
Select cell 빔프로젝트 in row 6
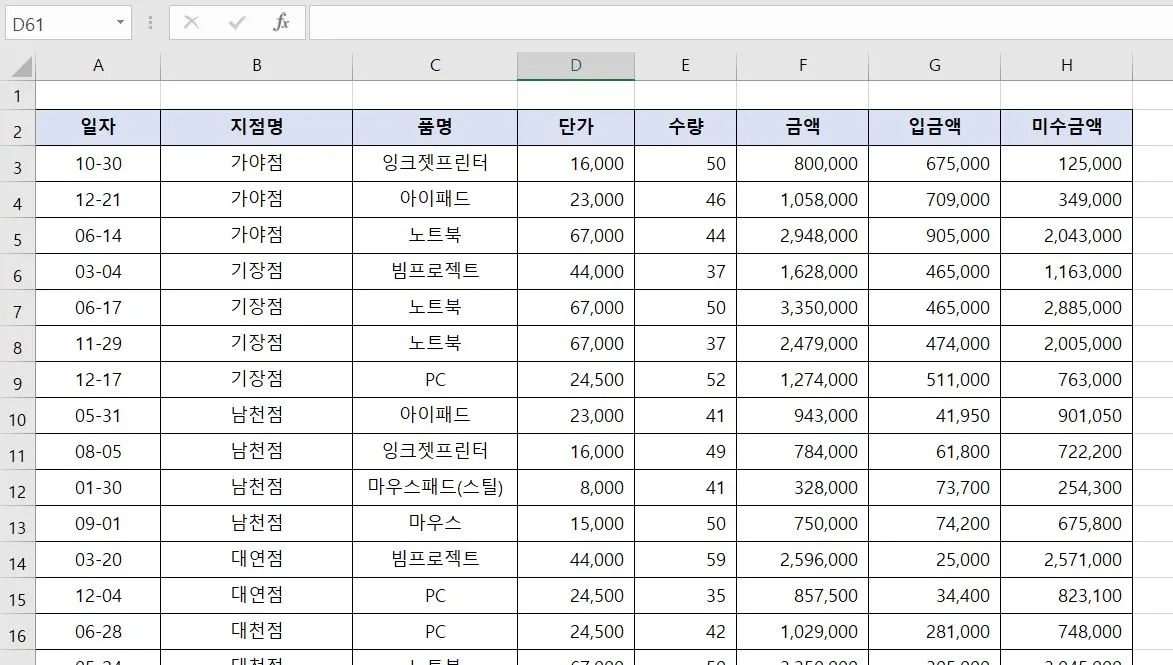click(435, 272)
